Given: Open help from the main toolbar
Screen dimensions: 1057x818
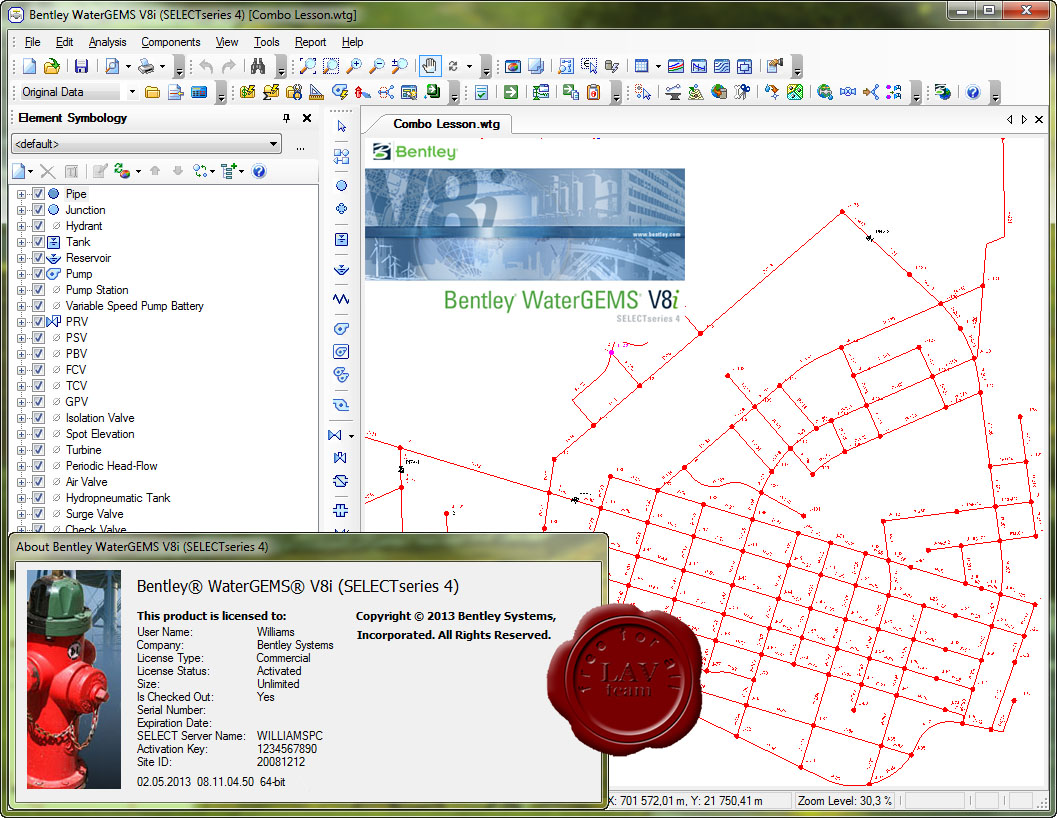Looking at the screenshot, I should pos(973,92).
